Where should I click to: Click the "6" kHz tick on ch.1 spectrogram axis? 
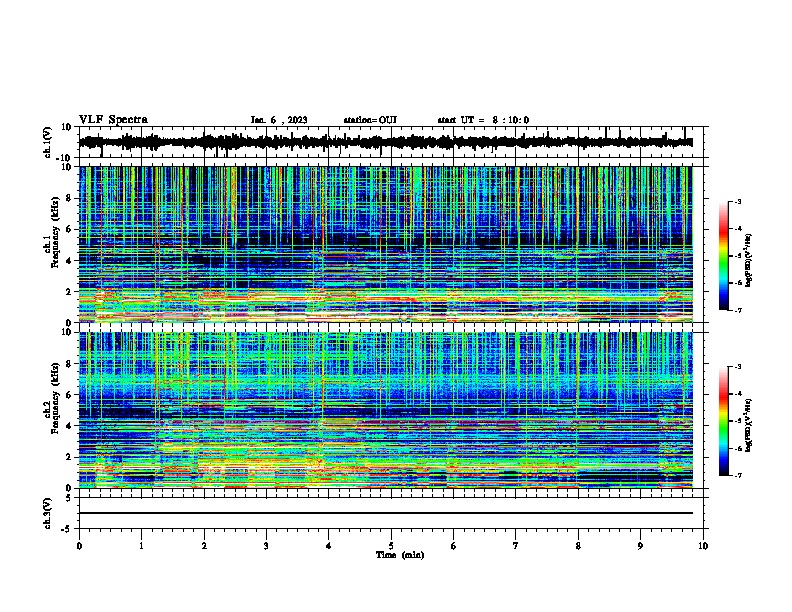[69, 229]
